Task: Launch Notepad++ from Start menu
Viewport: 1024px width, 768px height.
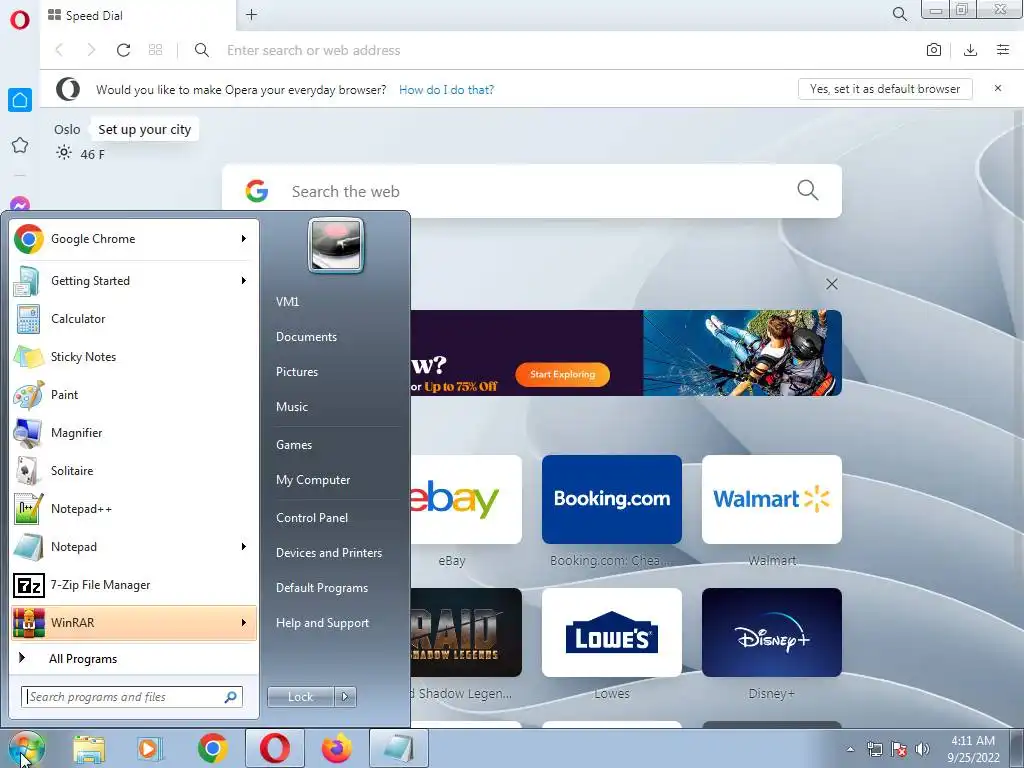Action: coord(134,509)
